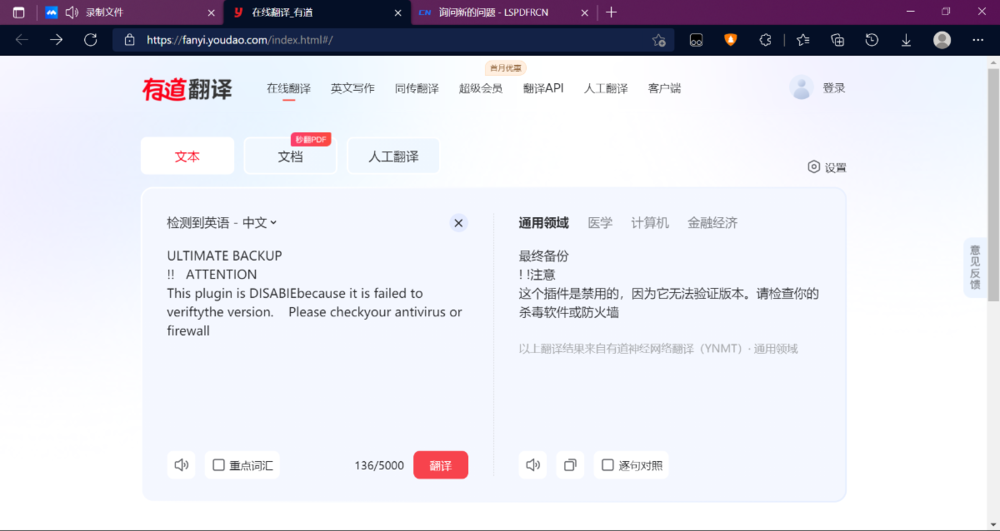Switch to the 询问新的问题 - LSPDFRCN tab
1000x531 pixels.
pyautogui.click(x=493, y=13)
